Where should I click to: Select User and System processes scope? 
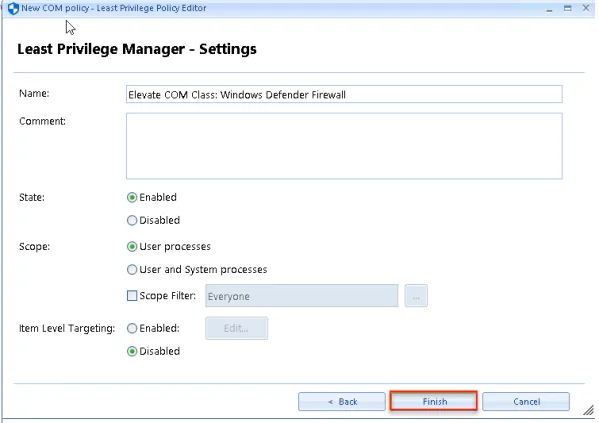[x=132, y=269]
